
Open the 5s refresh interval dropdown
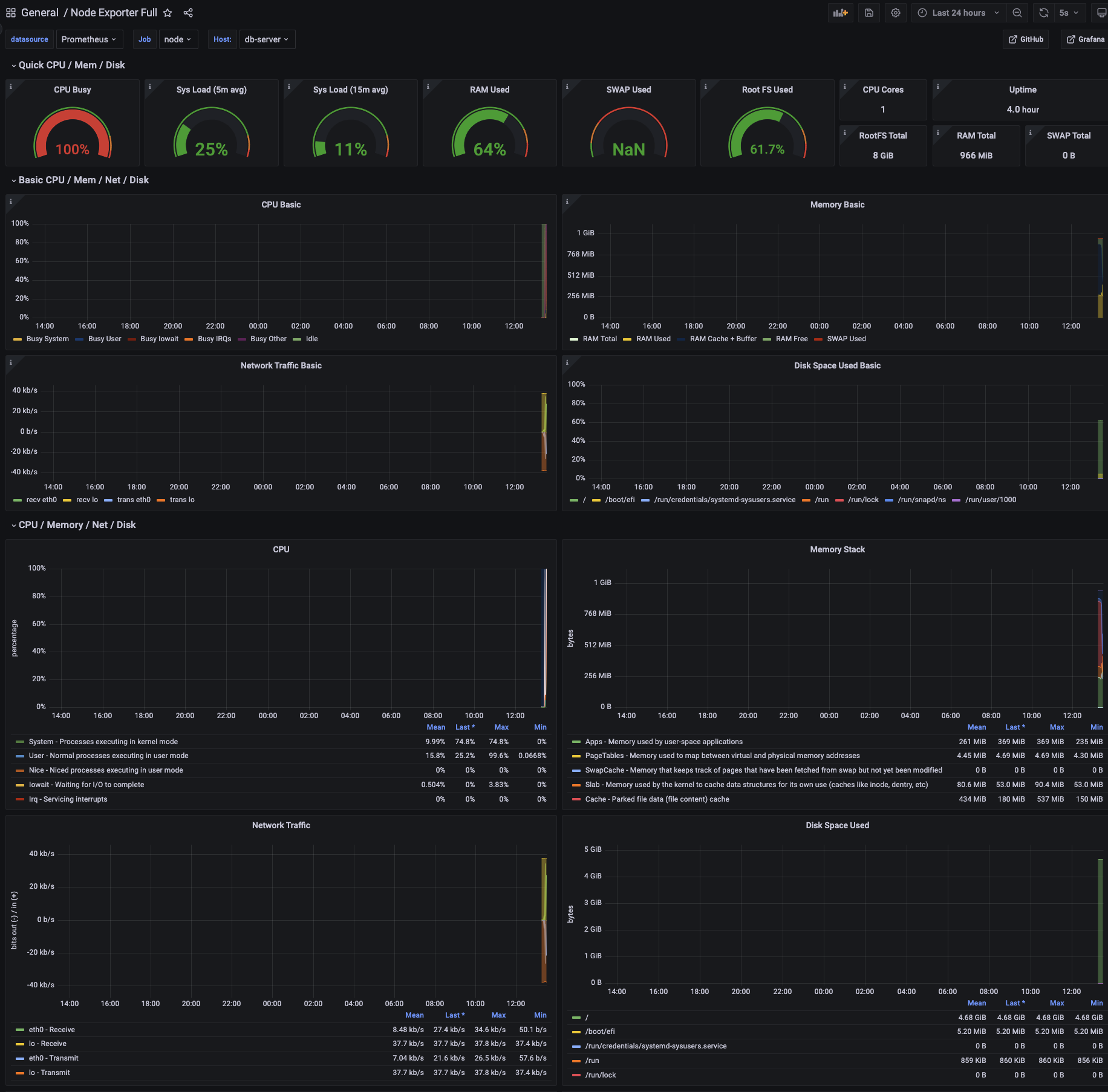coord(1069,13)
